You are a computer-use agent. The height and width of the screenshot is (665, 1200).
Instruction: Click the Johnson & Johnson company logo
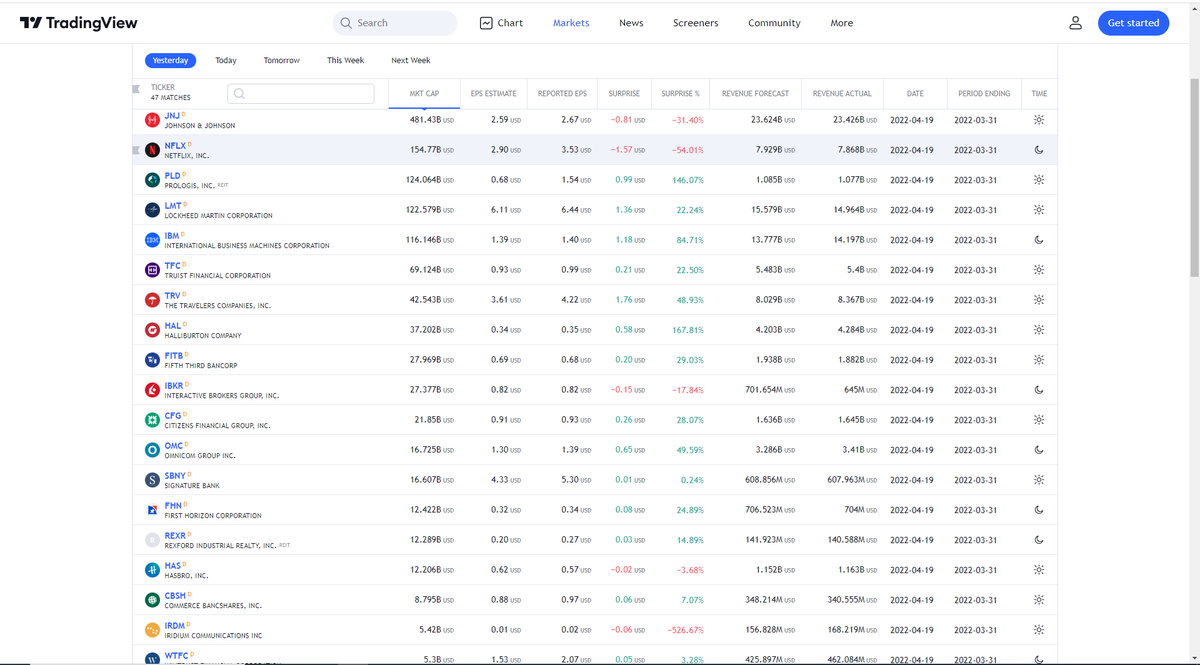coord(152,120)
